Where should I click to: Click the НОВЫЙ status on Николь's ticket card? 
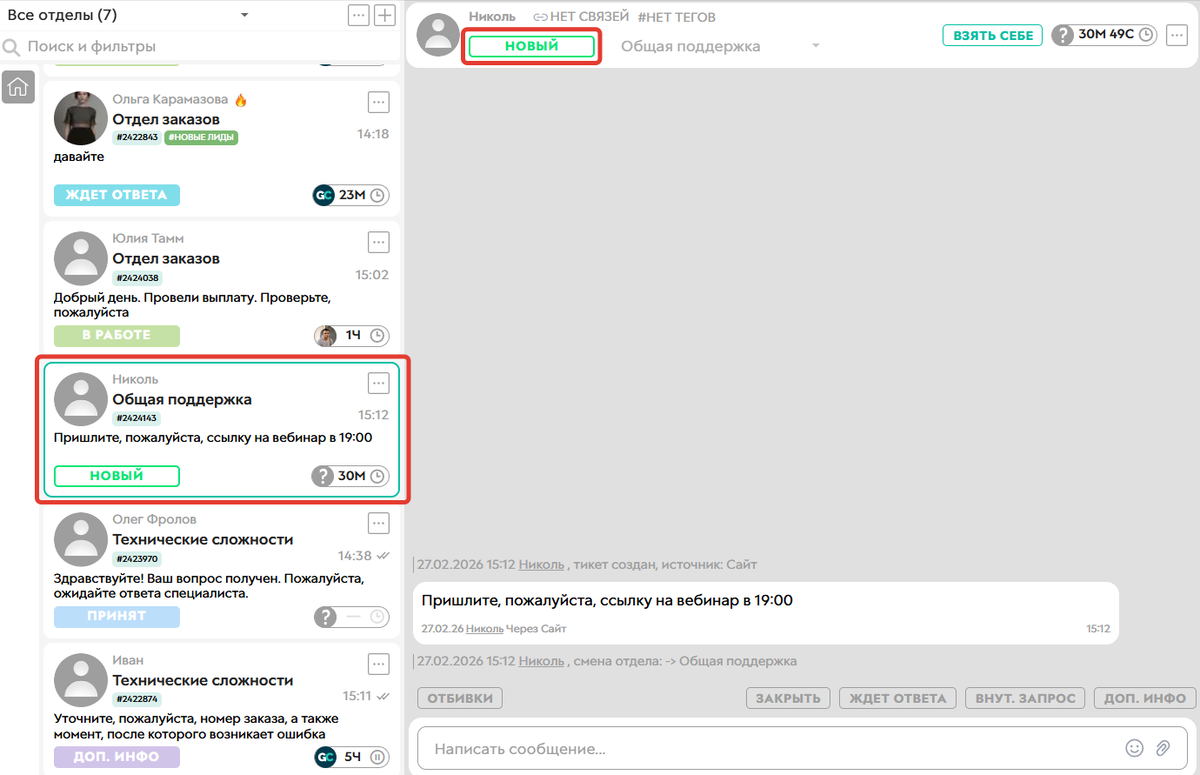point(117,476)
